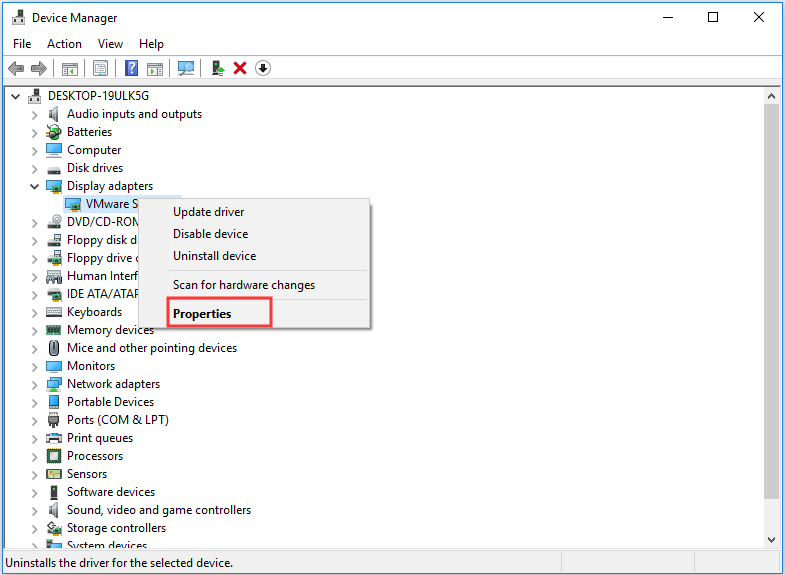The image size is (785, 575).
Task: Choose Disable device from context menu
Action: (x=210, y=234)
